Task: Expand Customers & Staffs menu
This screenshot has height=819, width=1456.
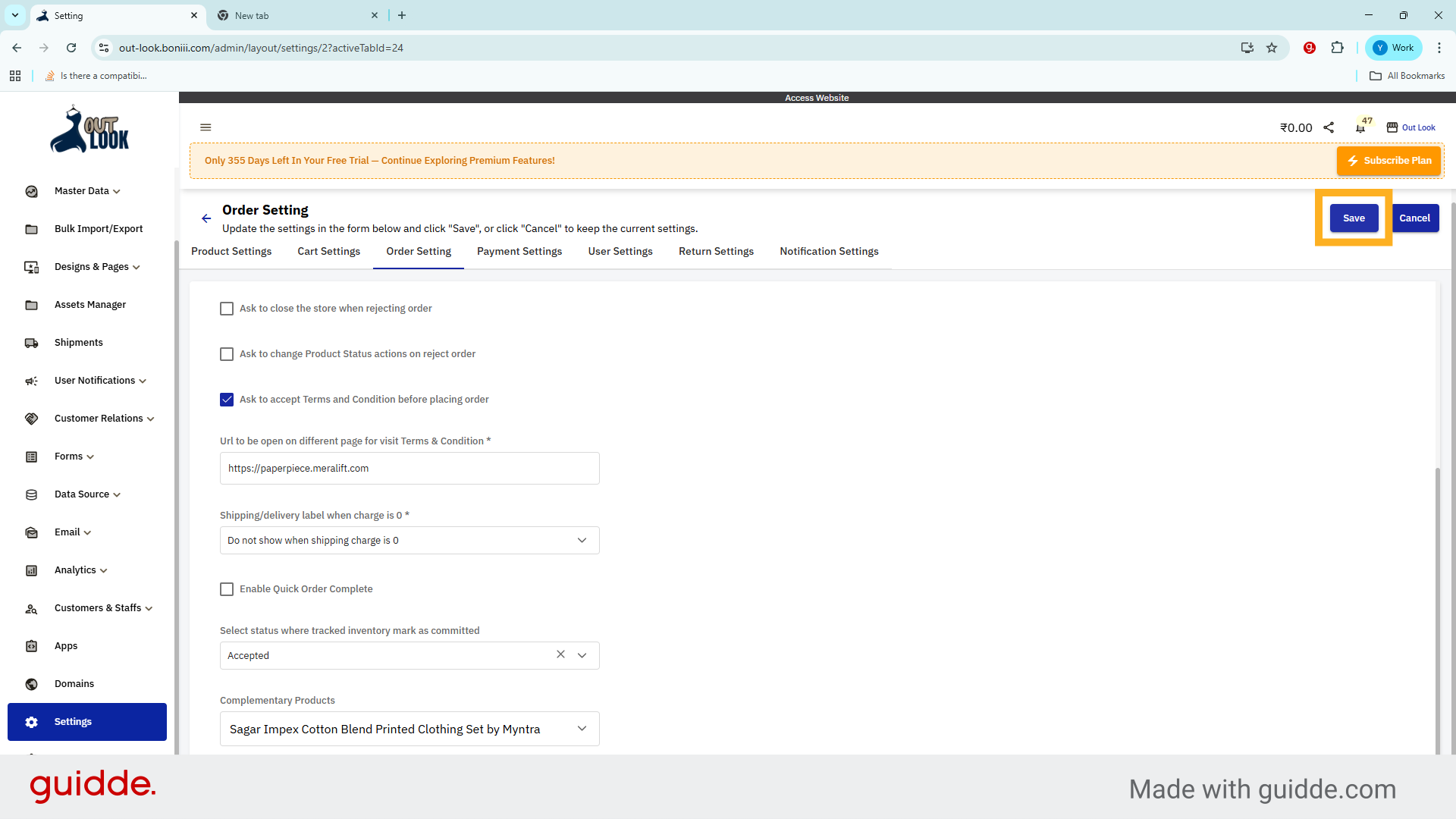Action: click(149, 609)
